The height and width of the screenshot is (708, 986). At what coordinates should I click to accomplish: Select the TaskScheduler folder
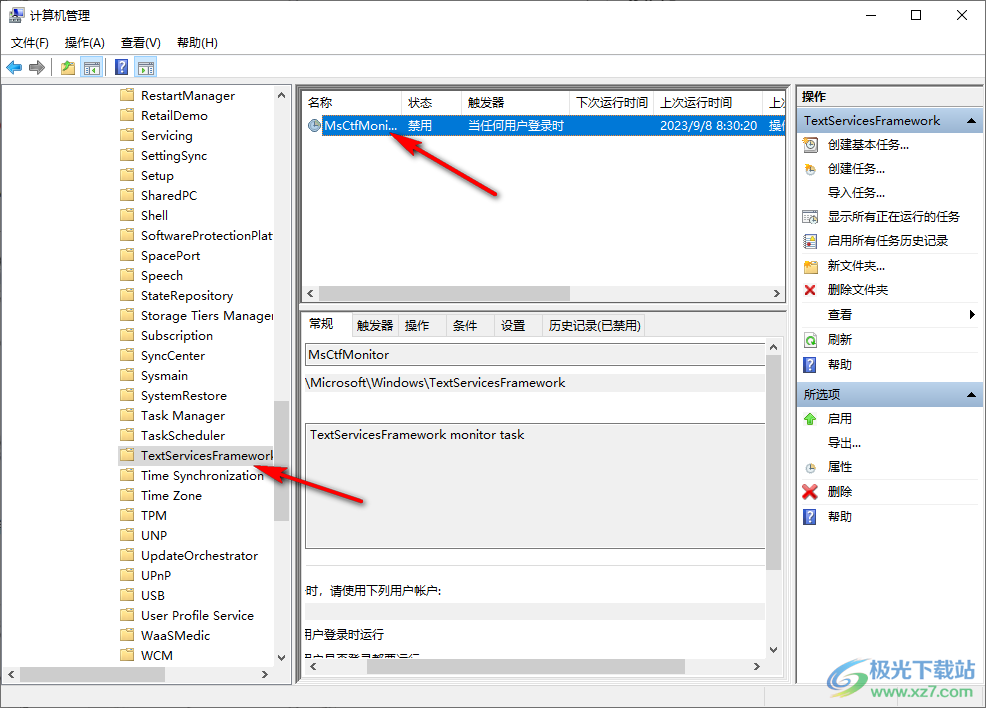click(182, 435)
